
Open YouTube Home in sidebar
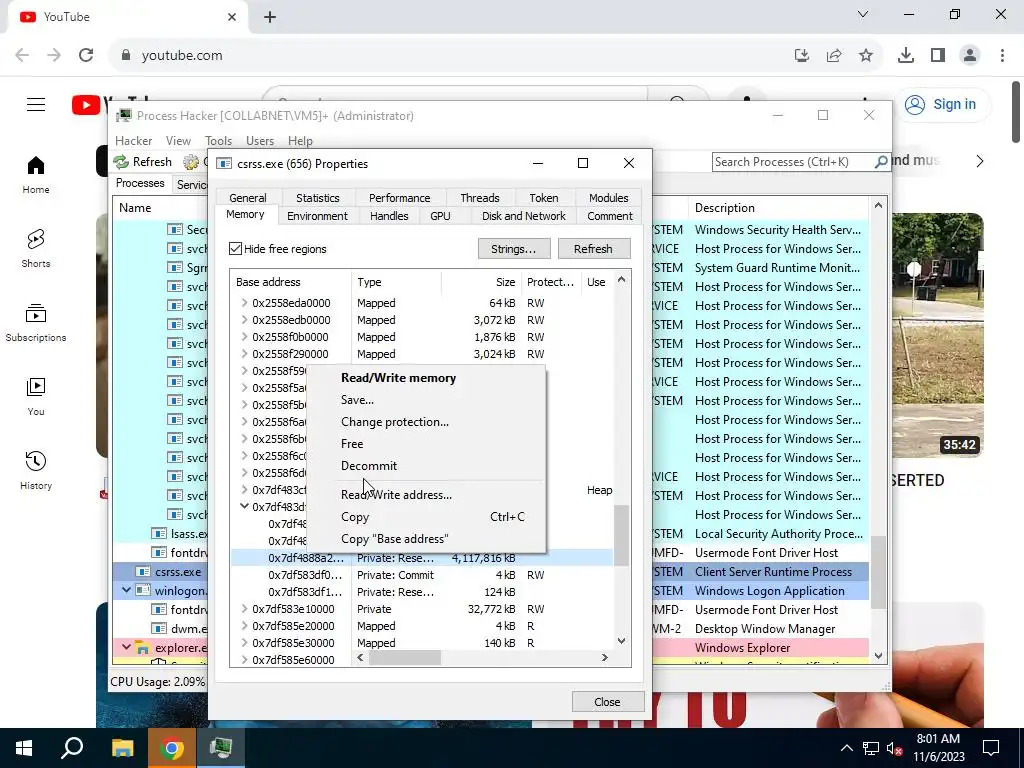click(36, 175)
